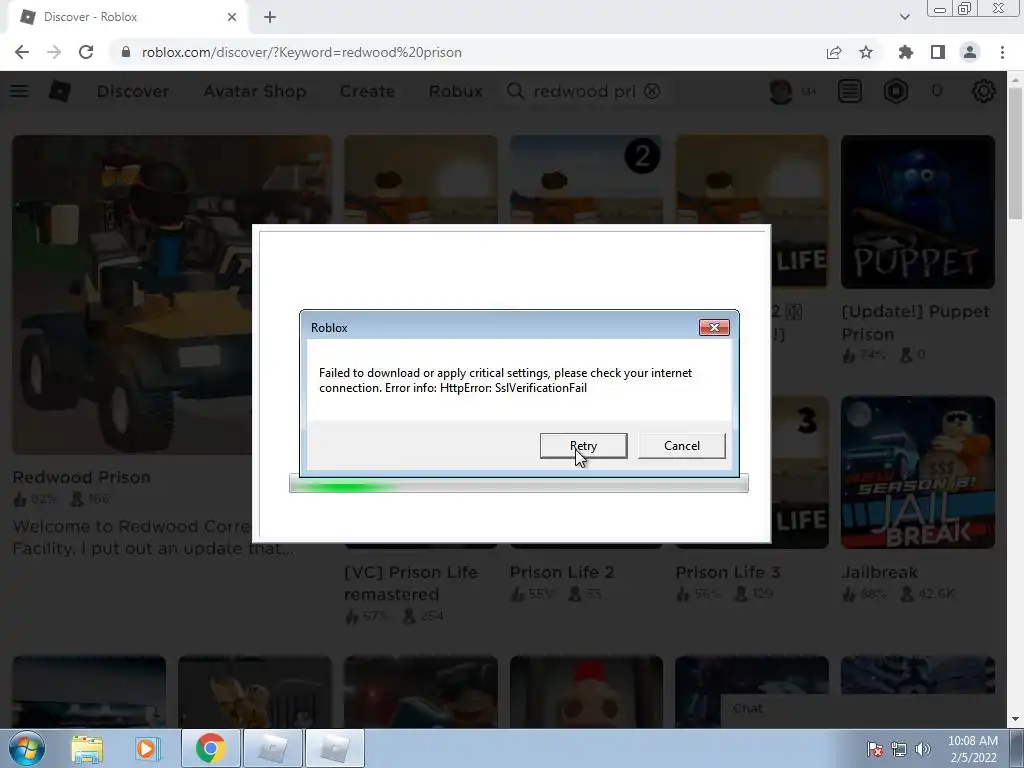Close the Roblox error dialog with X
Image resolution: width=1024 pixels, height=768 pixels.
point(714,327)
